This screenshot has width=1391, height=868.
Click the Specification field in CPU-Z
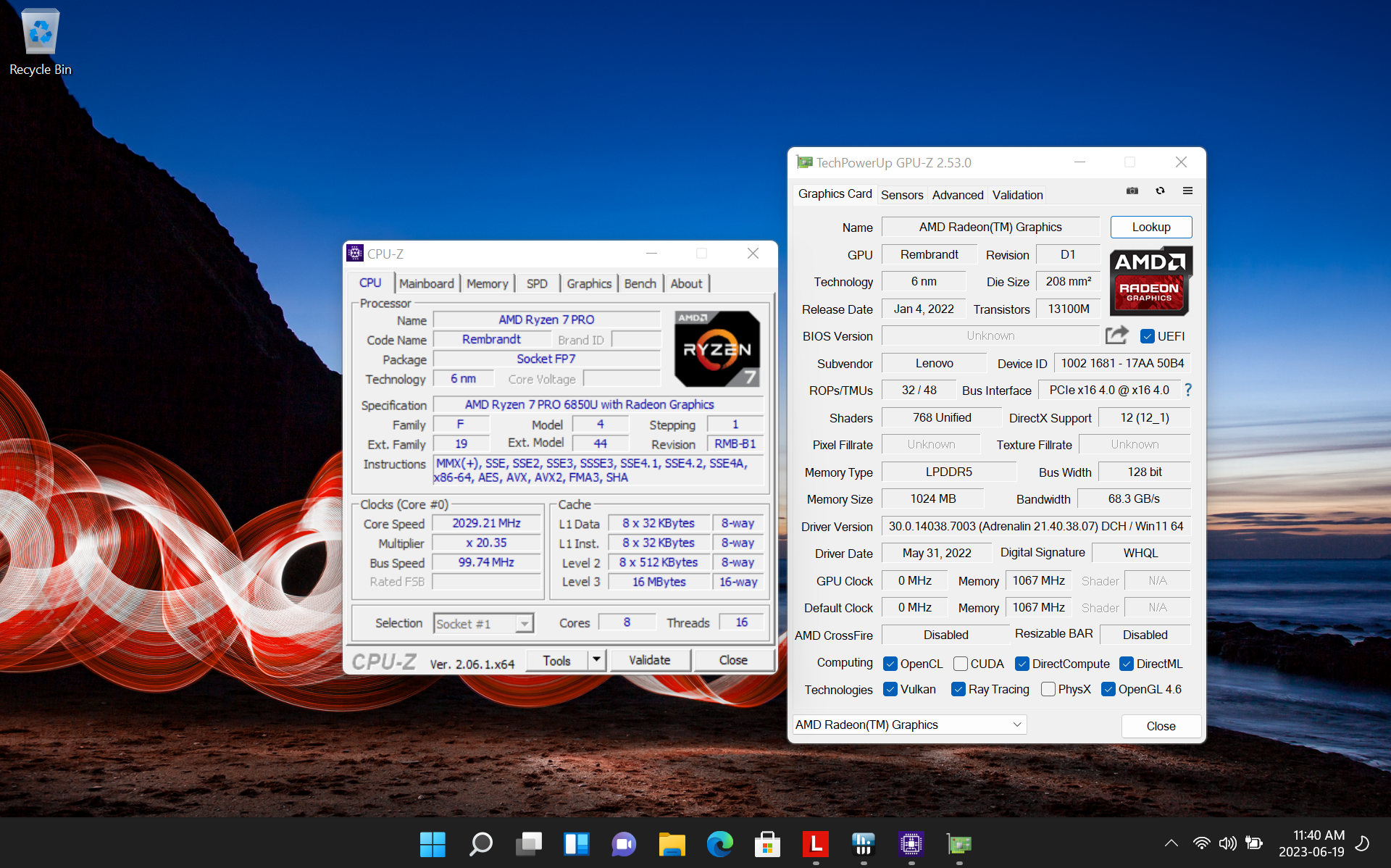point(598,404)
